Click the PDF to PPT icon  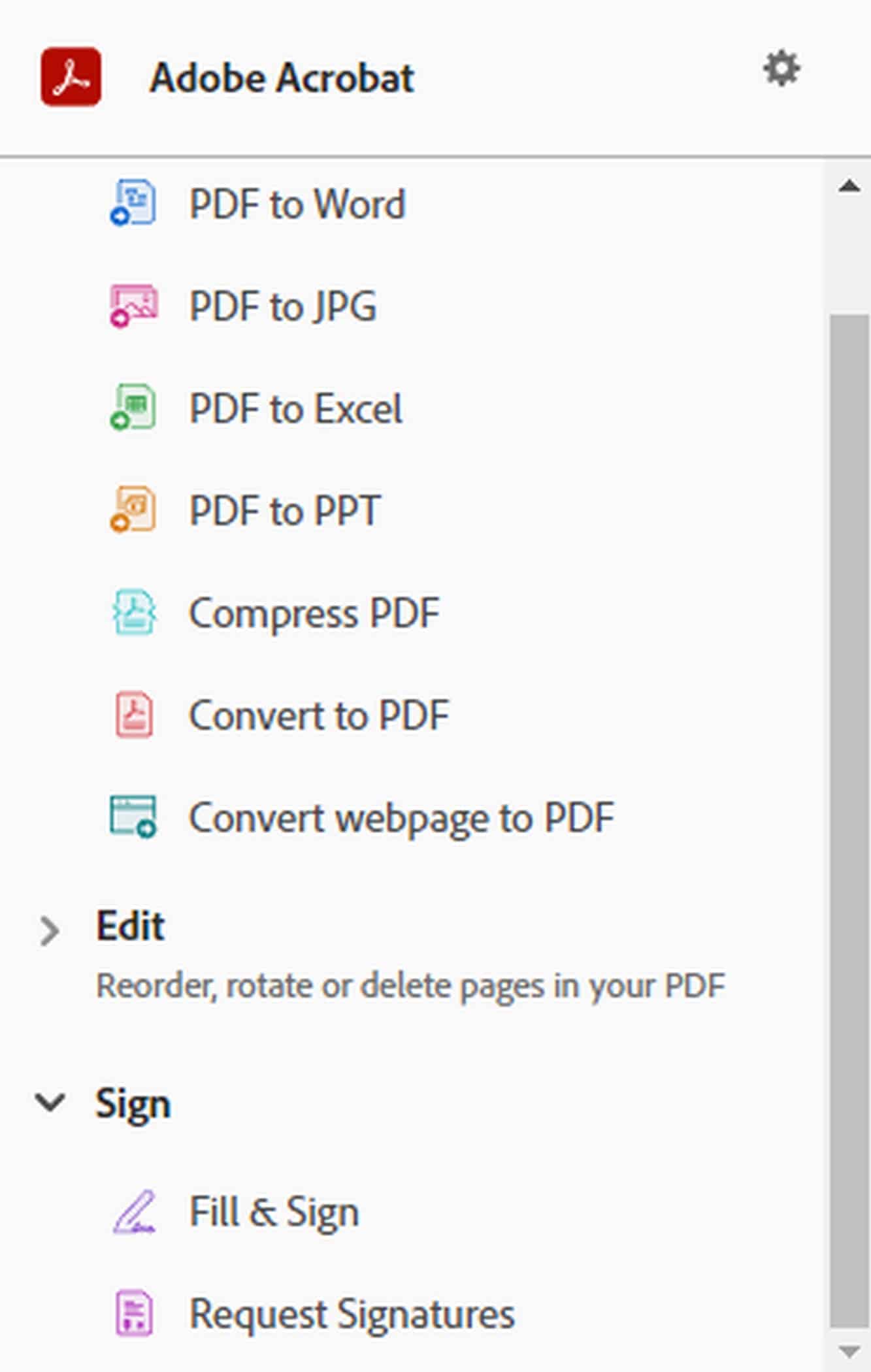click(133, 510)
